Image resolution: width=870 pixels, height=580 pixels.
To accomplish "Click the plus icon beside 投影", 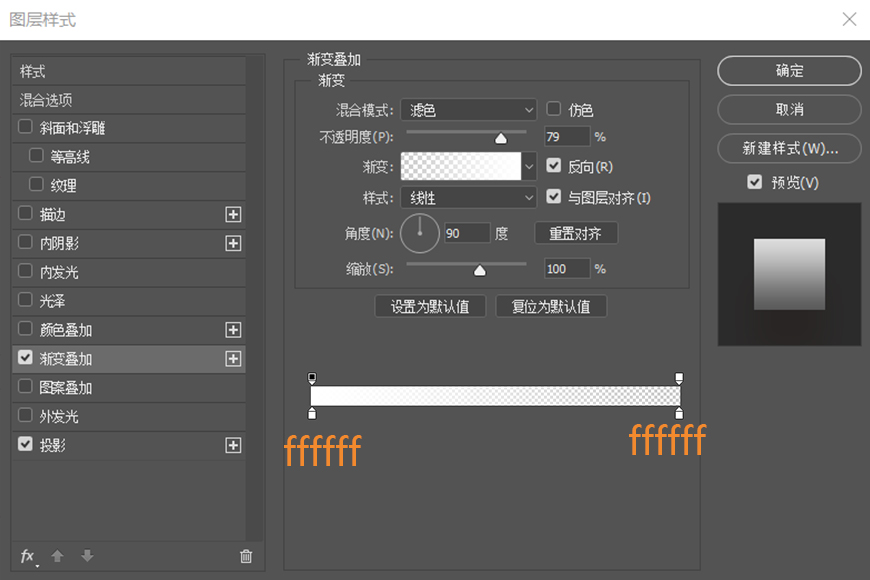I will (232, 444).
